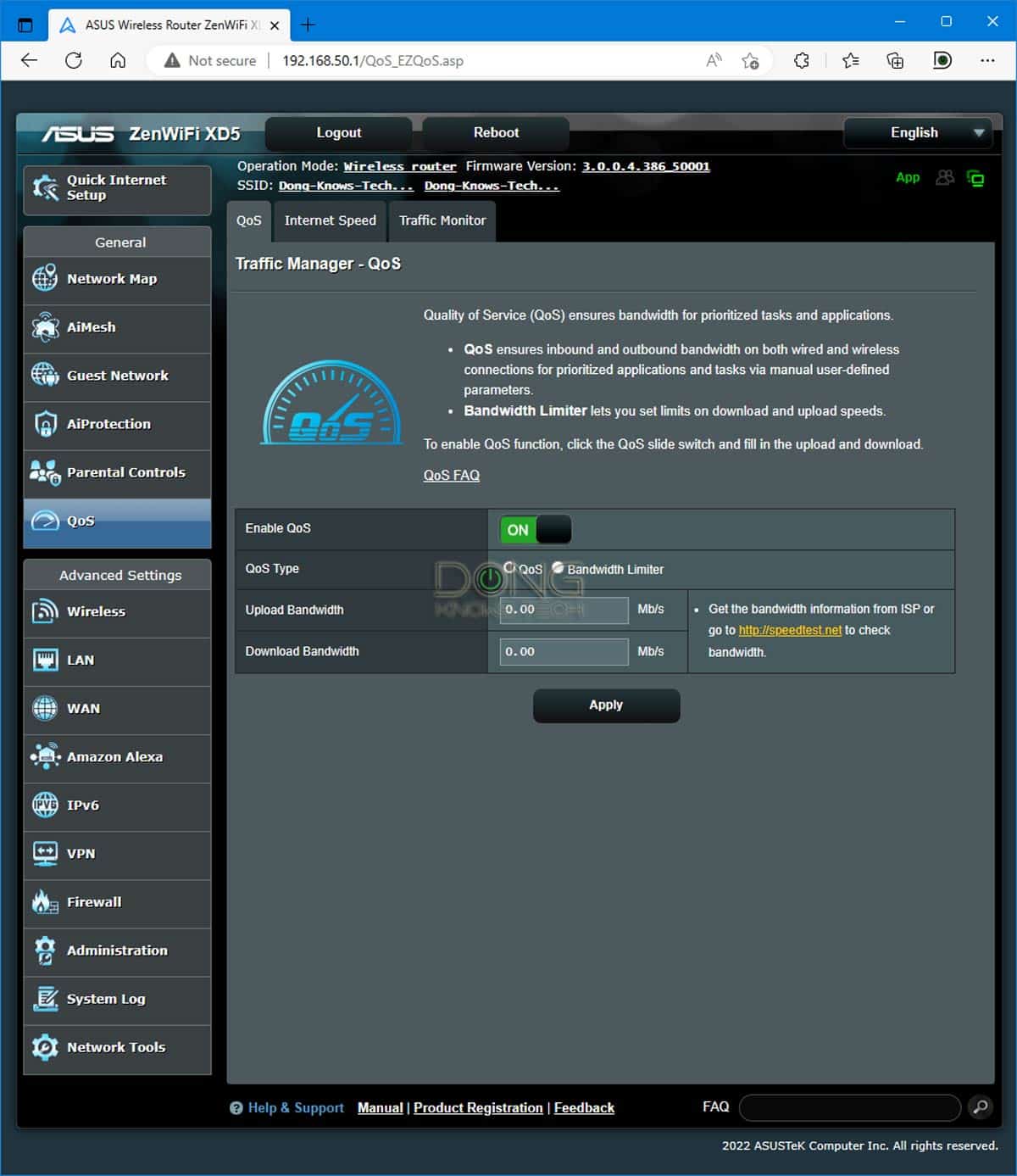
Task: Click the Upload Bandwidth input field
Action: tap(564, 610)
